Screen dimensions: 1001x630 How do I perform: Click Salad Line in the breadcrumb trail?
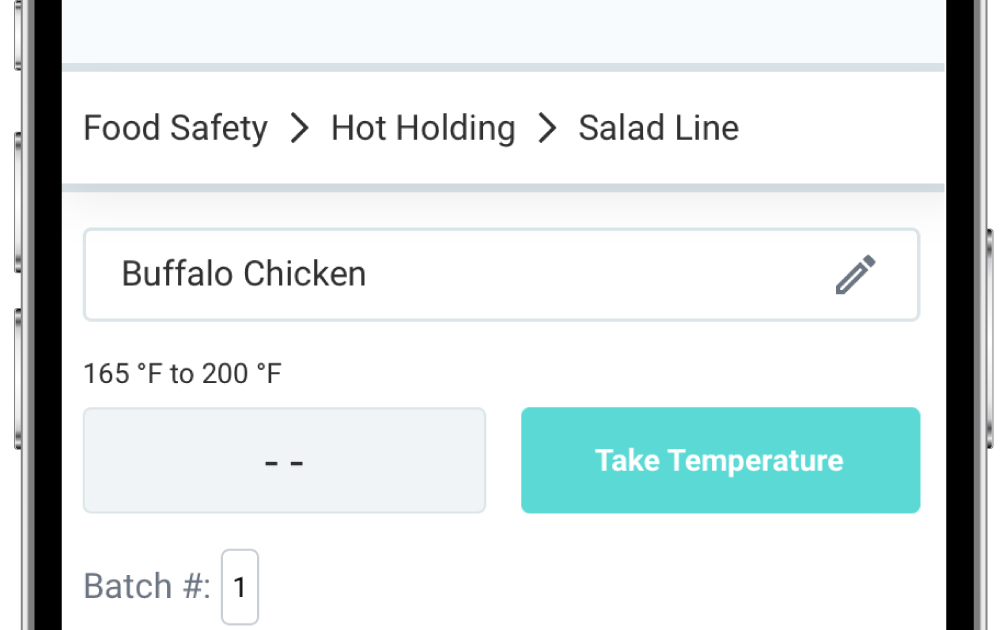point(658,127)
